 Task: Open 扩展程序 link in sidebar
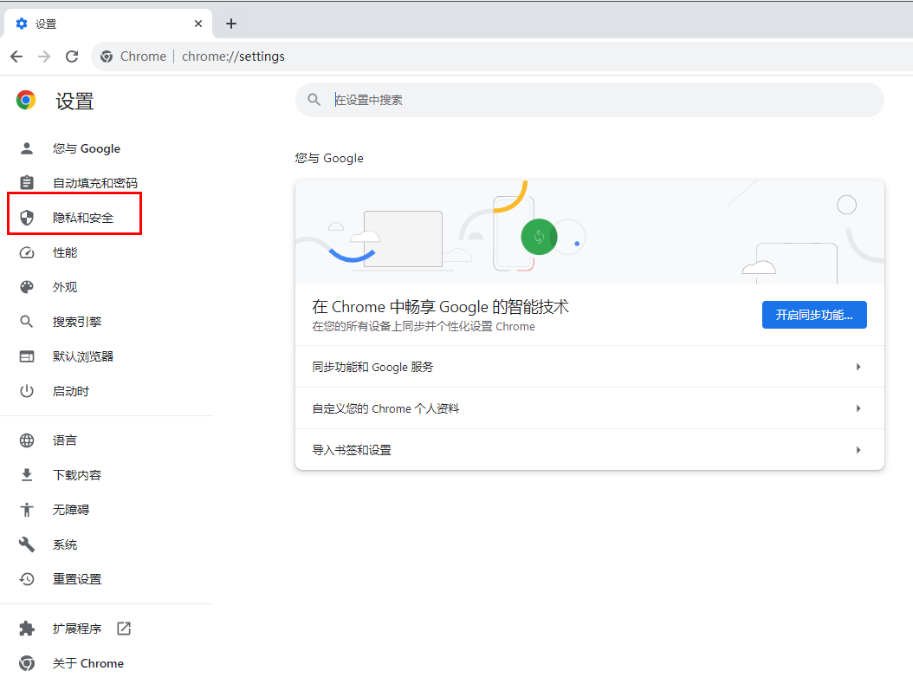click(x=77, y=628)
